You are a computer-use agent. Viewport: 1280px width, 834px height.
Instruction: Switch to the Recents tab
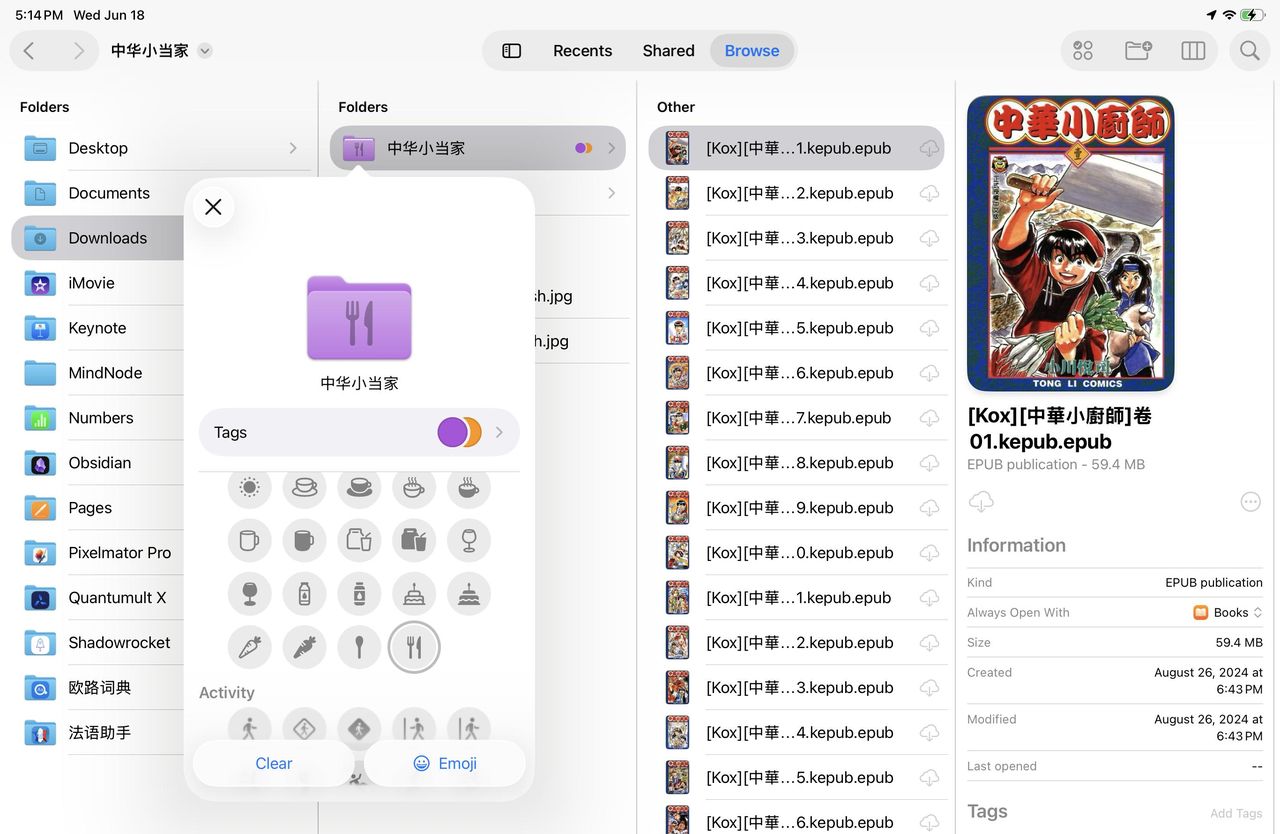(582, 50)
